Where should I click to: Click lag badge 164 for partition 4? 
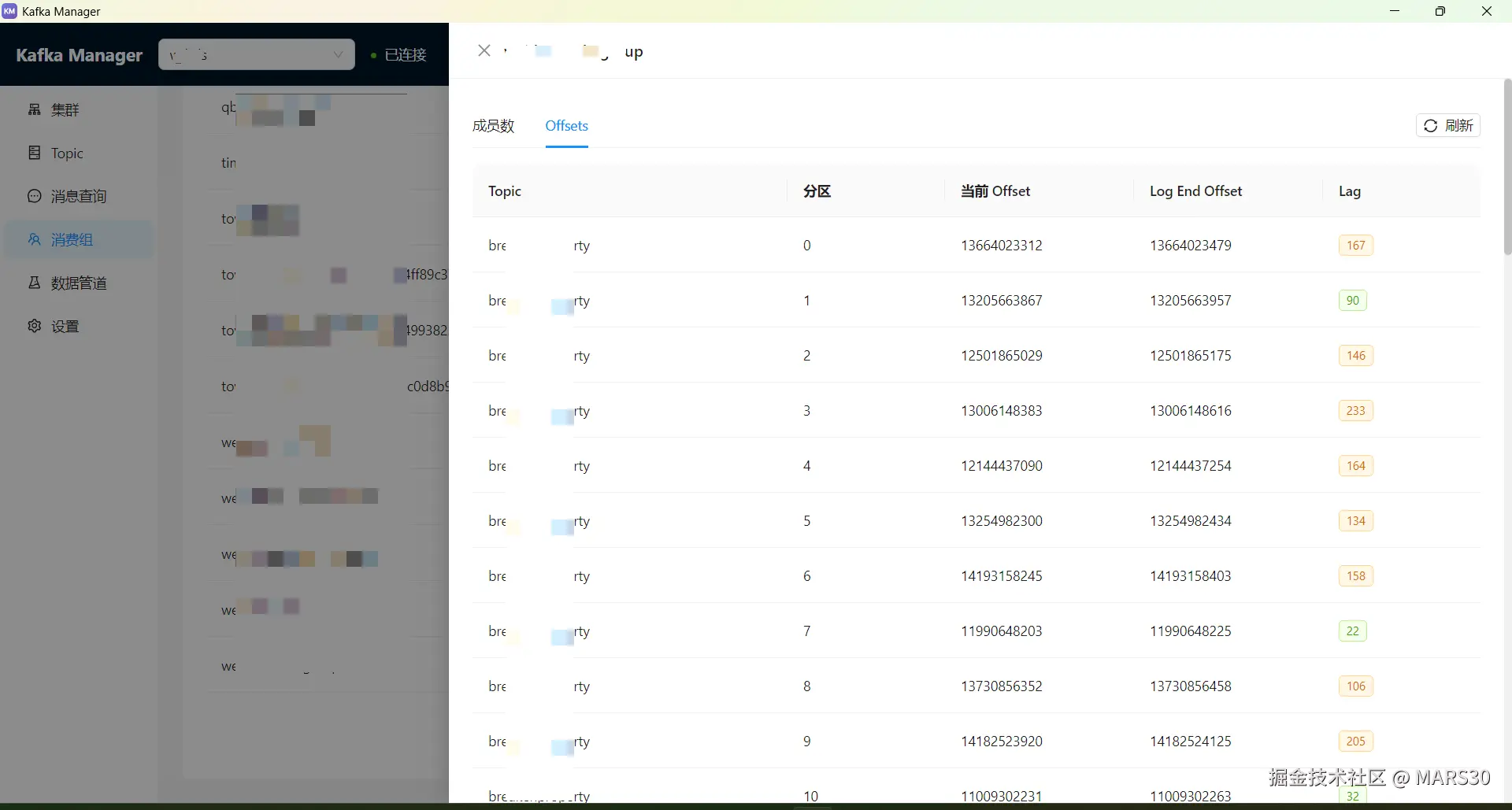pos(1356,466)
